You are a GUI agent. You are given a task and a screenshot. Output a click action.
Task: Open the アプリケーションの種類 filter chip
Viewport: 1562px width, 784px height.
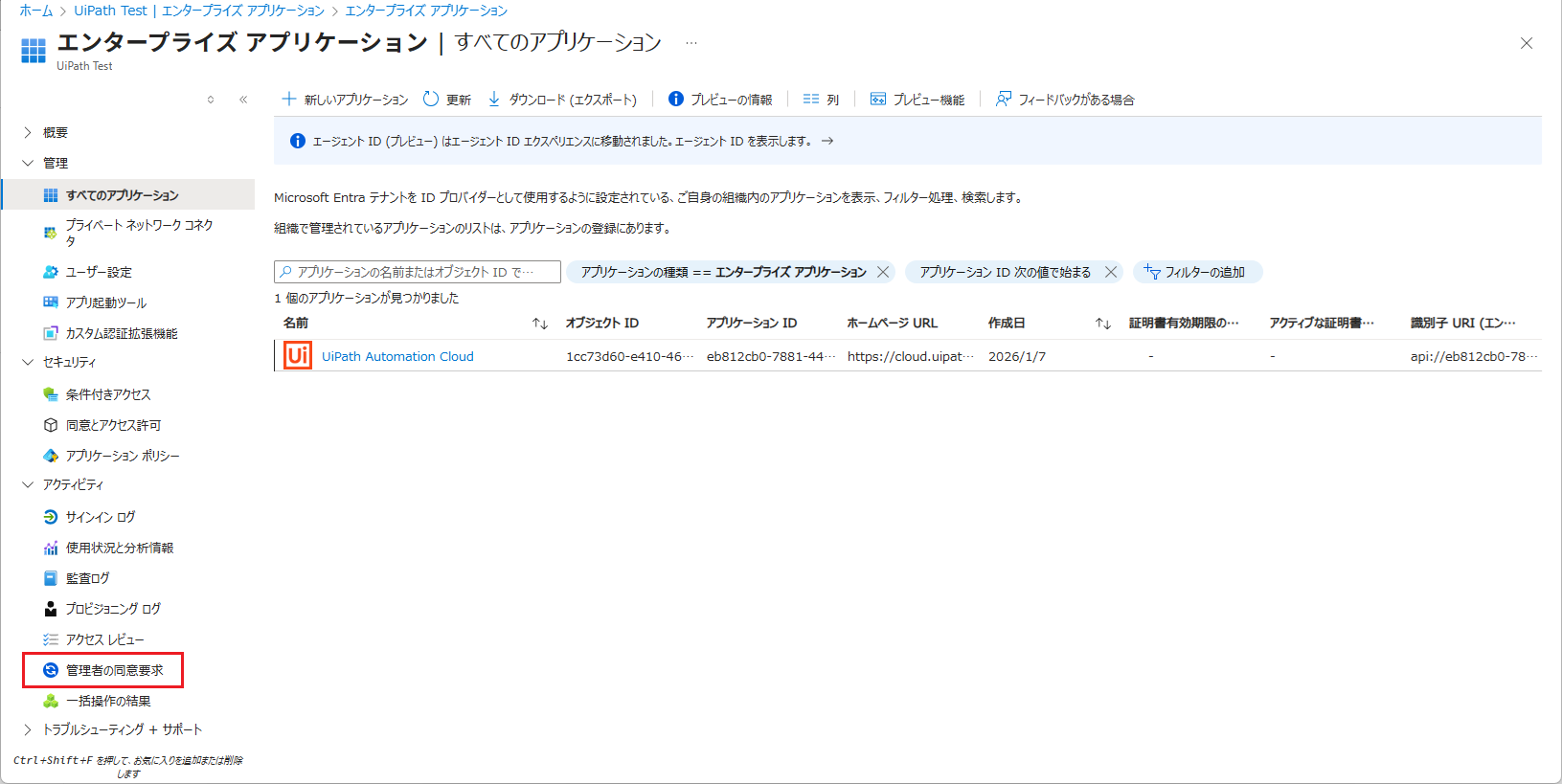(x=723, y=272)
